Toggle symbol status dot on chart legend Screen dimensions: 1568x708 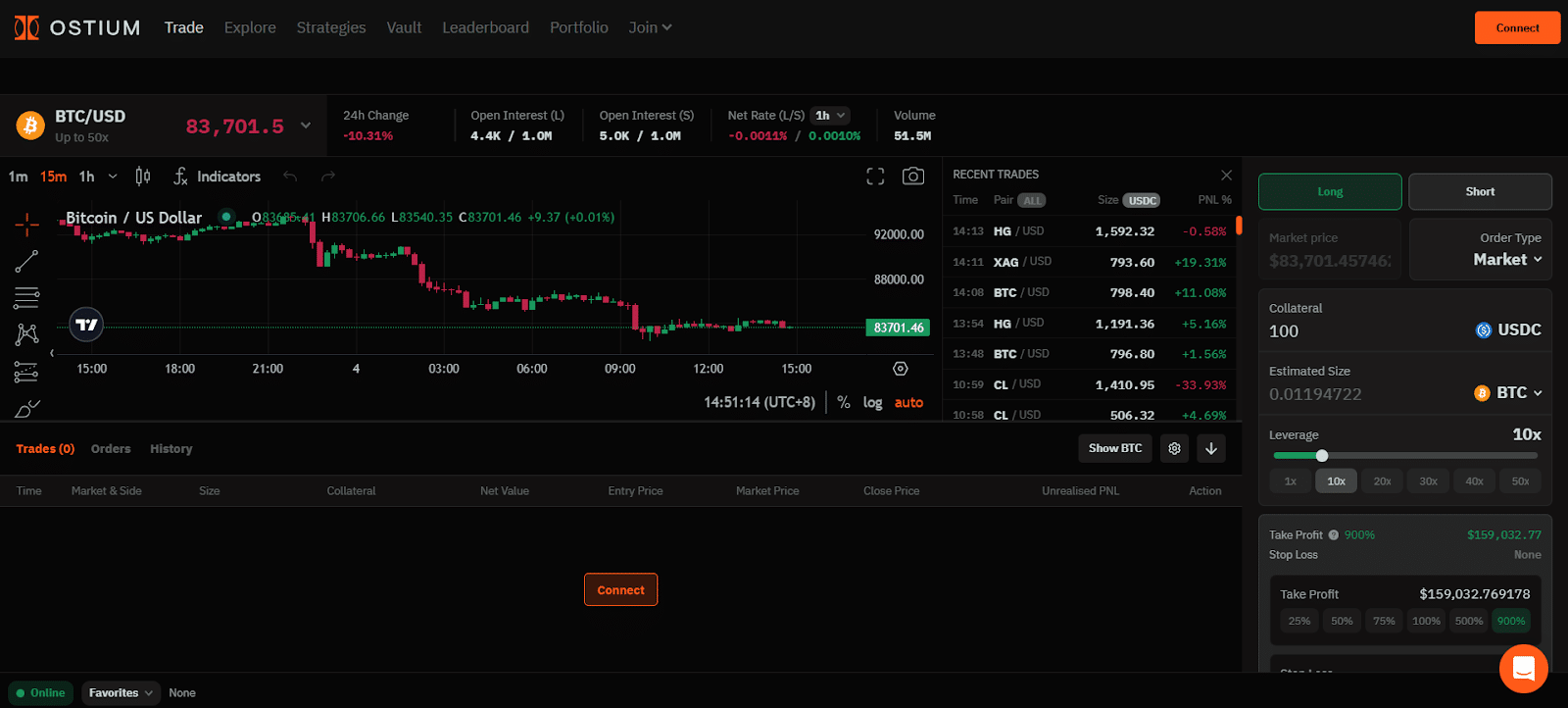click(x=226, y=217)
